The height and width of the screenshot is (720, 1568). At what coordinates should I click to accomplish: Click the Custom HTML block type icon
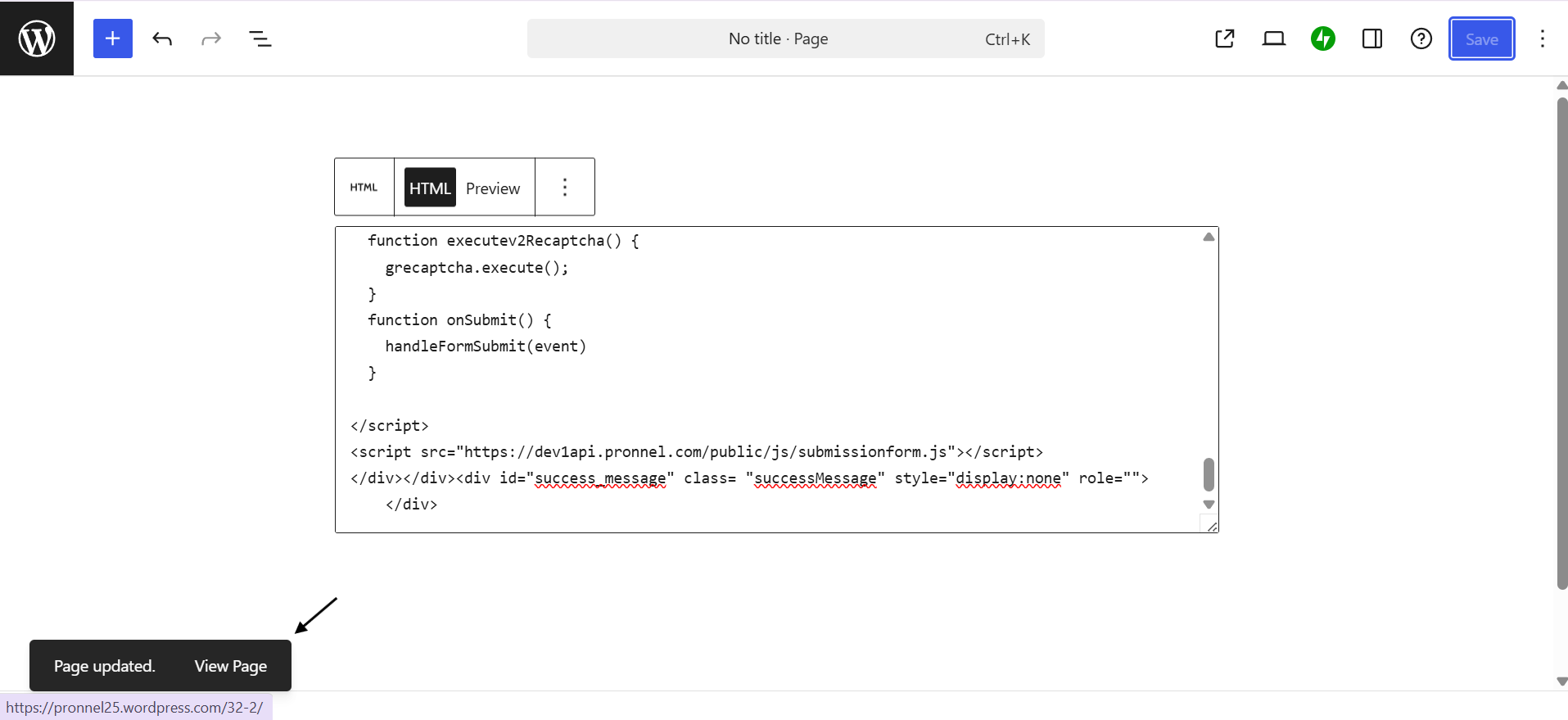pyautogui.click(x=364, y=188)
